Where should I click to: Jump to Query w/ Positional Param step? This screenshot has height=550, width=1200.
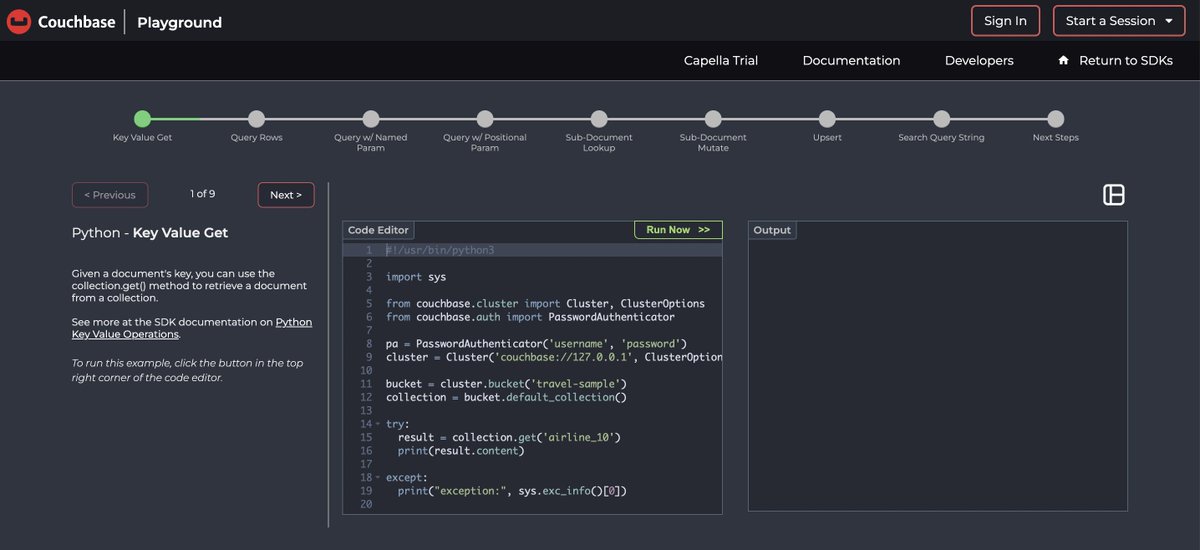pyautogui.click(x=485, y=119)
